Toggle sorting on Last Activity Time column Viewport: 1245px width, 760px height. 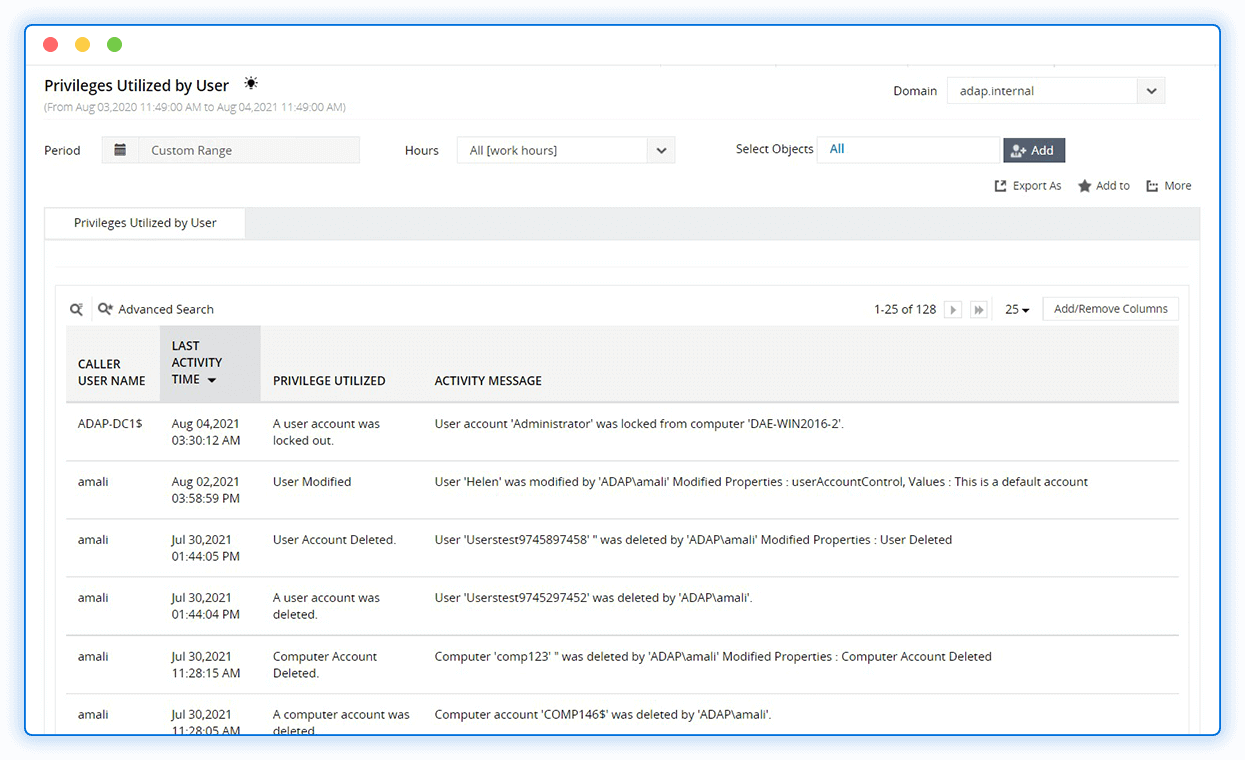[196, 362]
